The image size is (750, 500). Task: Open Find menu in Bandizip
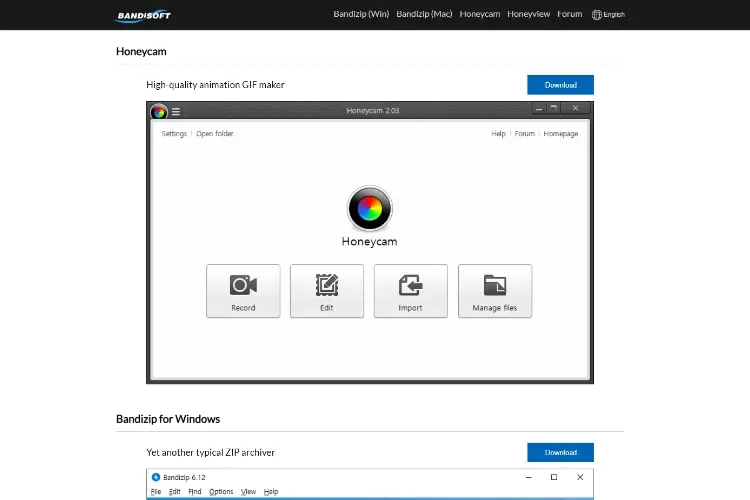click(x=195, y=491)
